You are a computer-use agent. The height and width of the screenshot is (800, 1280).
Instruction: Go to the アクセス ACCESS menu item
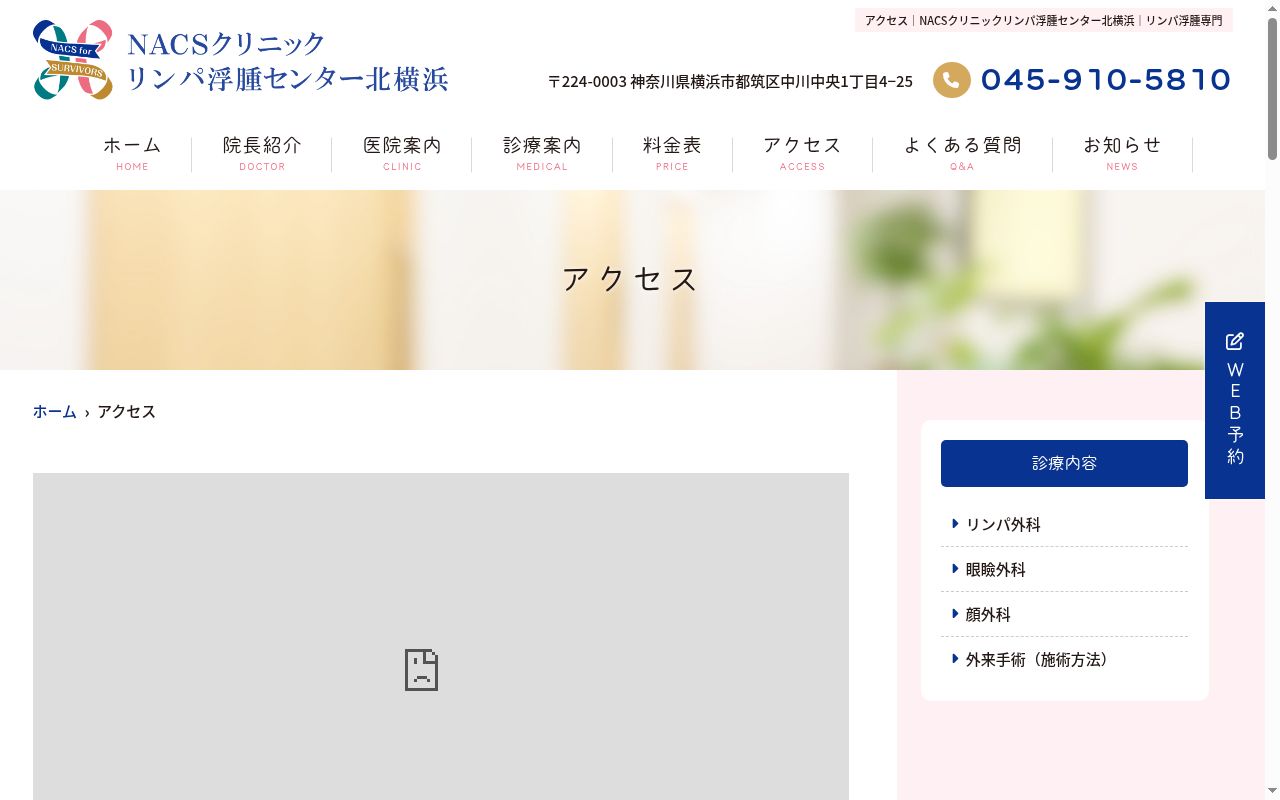tap(802, 153)
